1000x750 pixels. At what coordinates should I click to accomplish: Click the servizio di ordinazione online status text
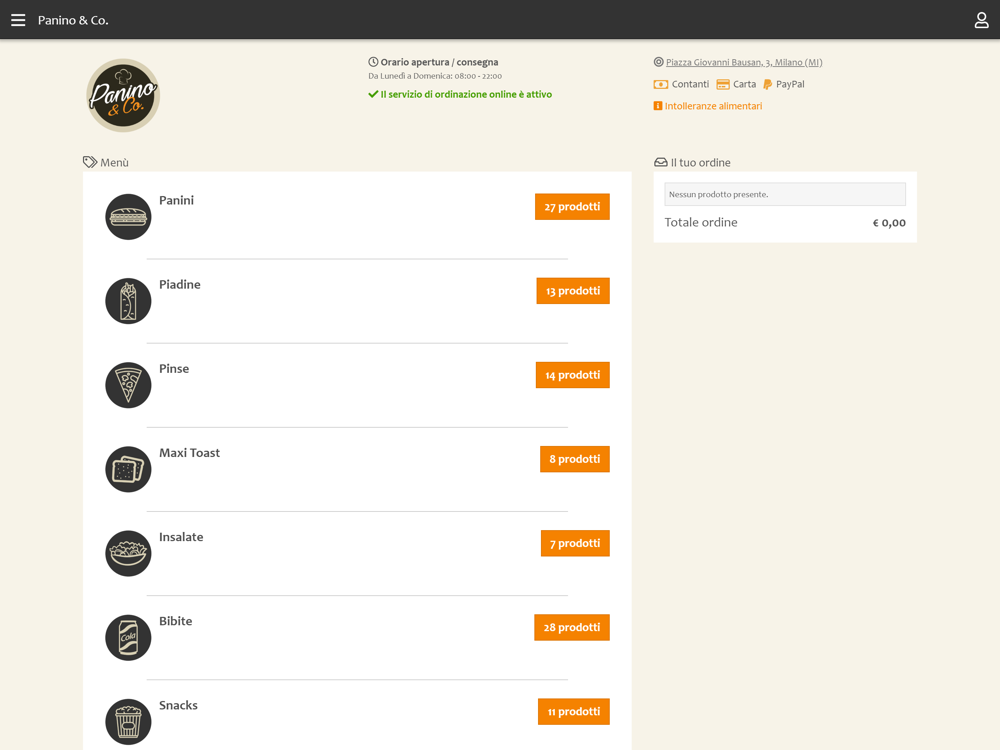click(466, 94)
